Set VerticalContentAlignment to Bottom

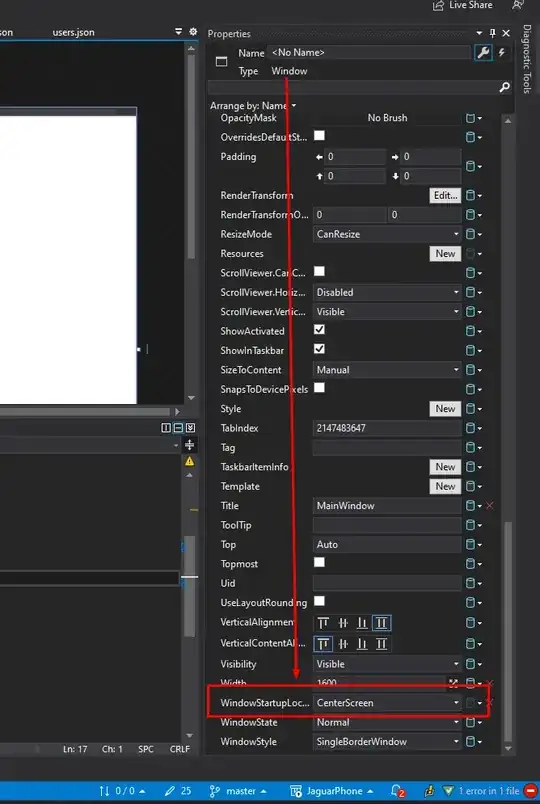click(x=362, y=644)
